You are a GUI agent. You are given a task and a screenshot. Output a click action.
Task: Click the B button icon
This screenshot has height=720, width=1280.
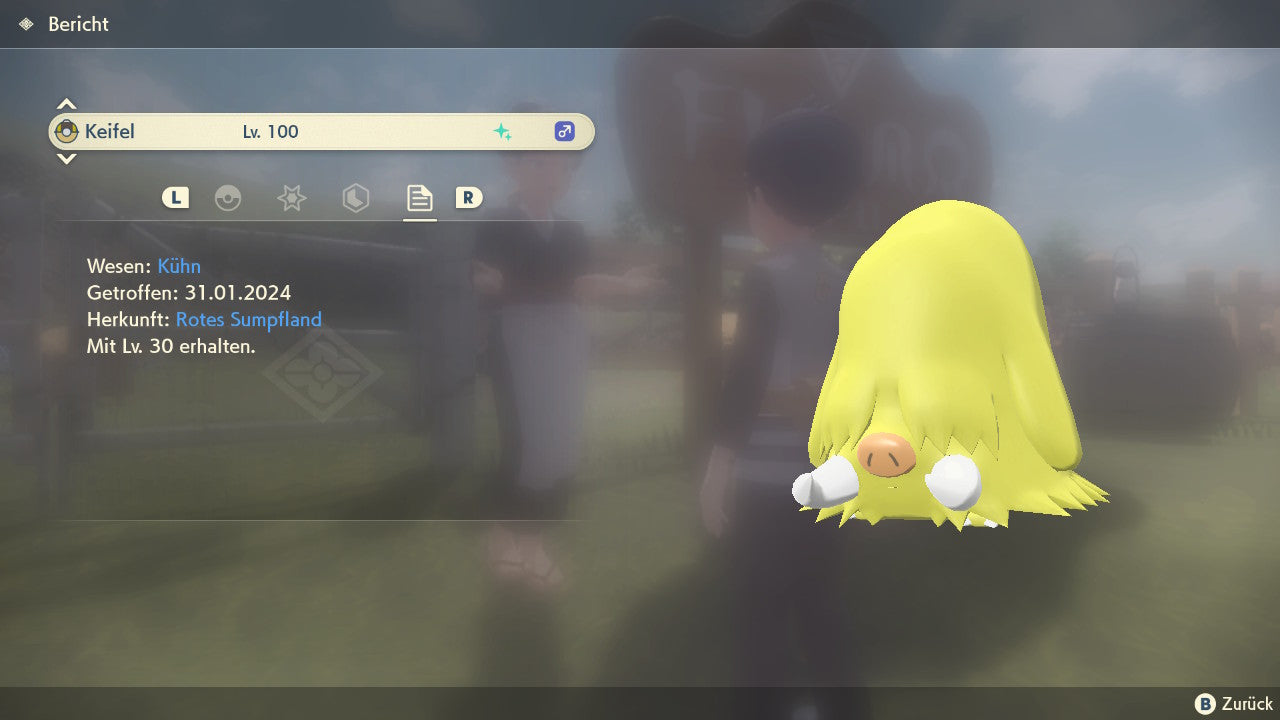point(1206,704)
